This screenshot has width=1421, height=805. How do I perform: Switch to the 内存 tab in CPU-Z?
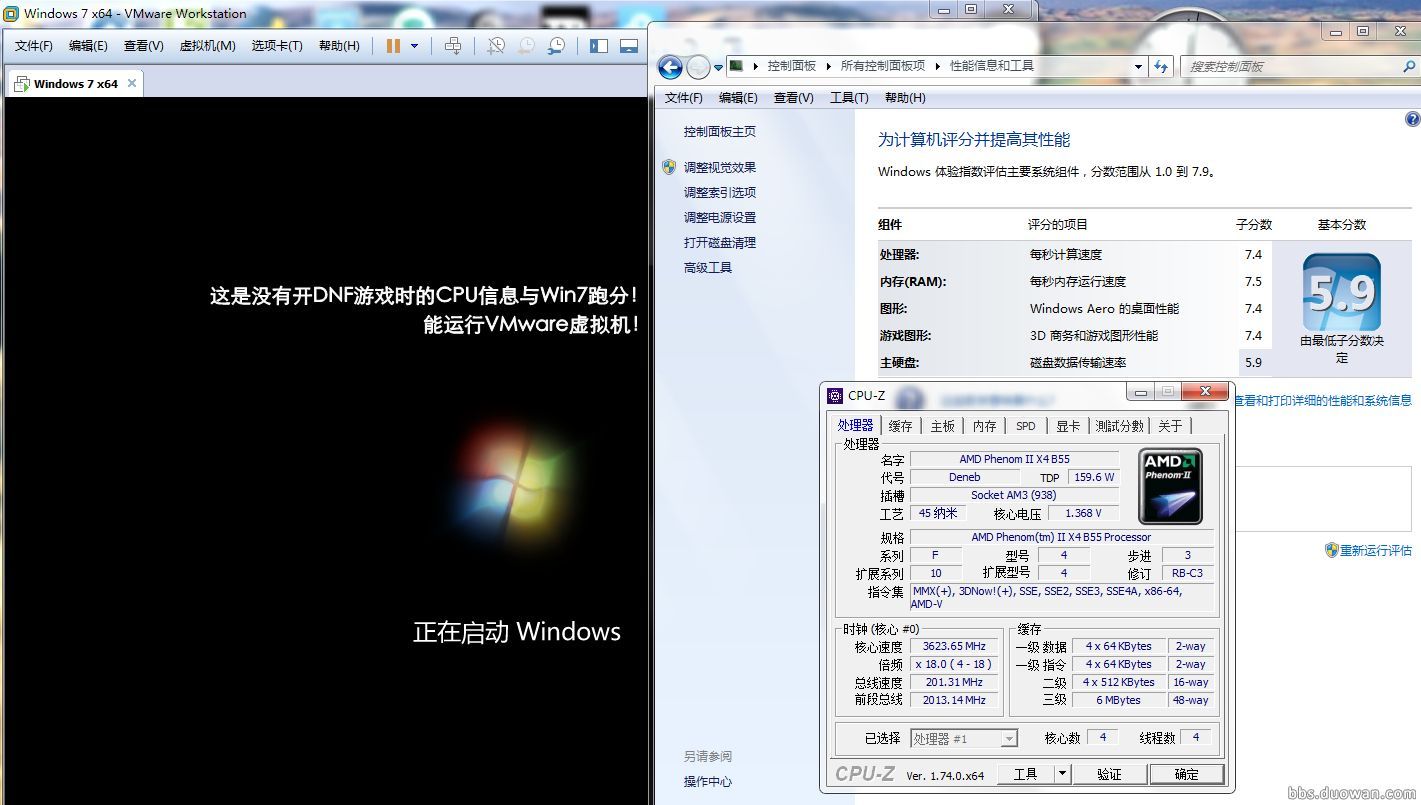coord(984,426)
